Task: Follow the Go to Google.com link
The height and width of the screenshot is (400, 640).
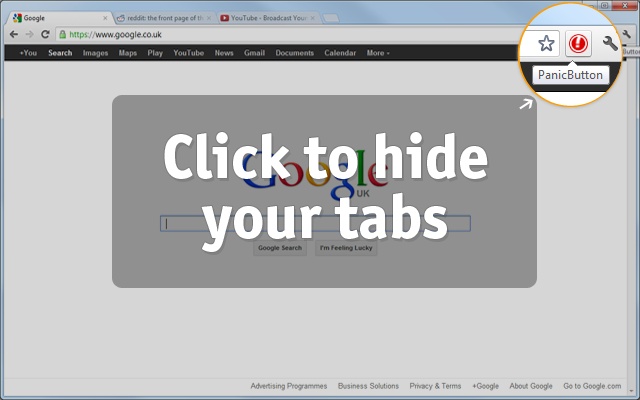Action: [598, 386]
